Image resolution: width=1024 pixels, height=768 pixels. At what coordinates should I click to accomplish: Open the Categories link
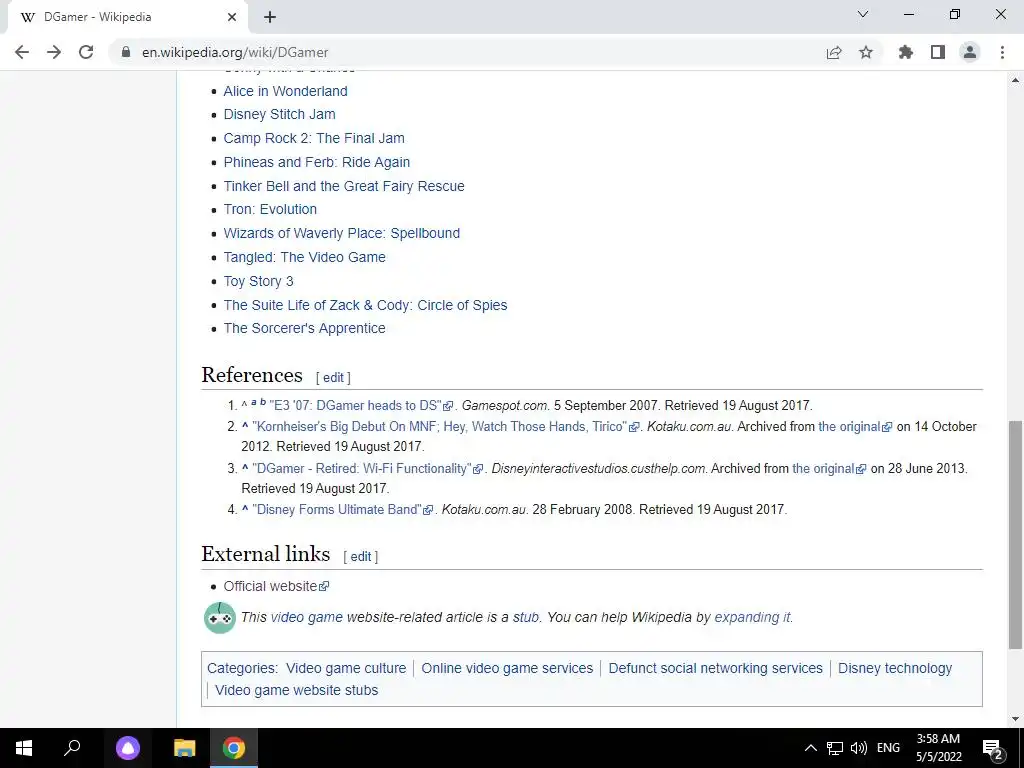[241, 669]
